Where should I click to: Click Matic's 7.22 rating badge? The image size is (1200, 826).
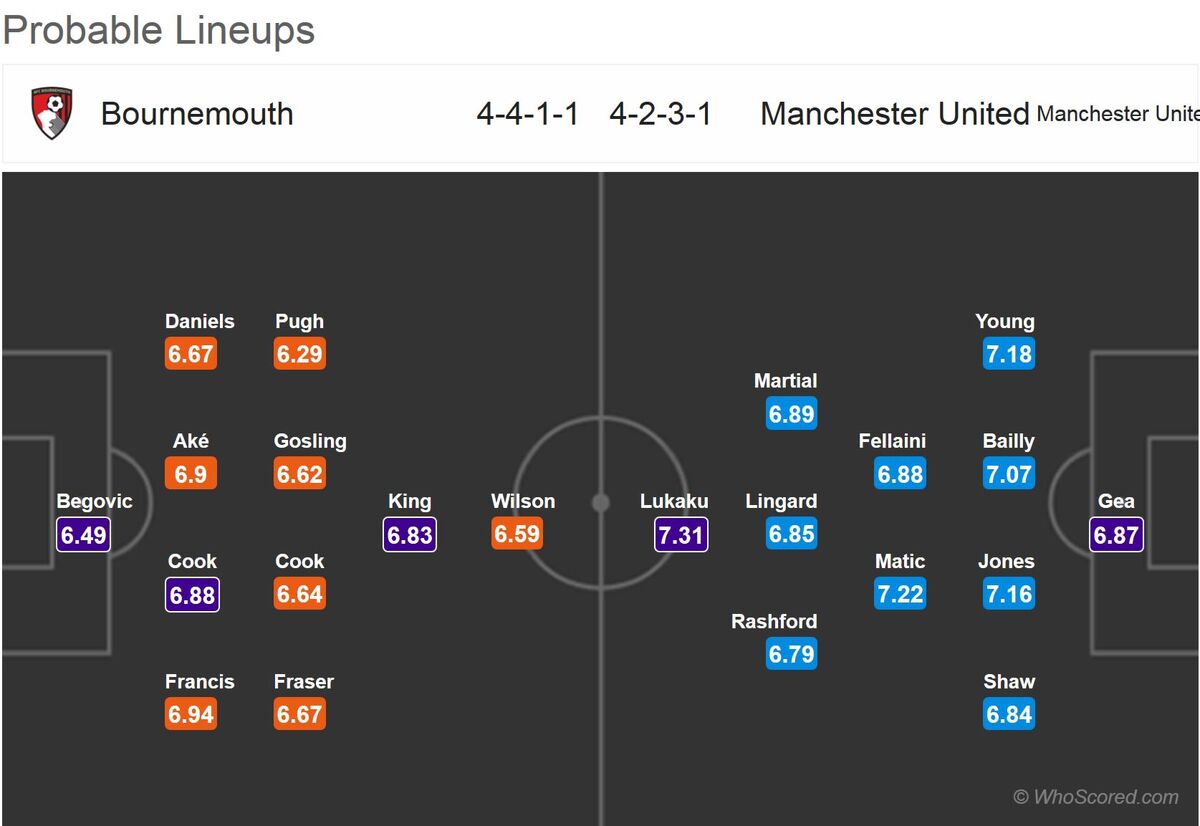tap(900, 594)
